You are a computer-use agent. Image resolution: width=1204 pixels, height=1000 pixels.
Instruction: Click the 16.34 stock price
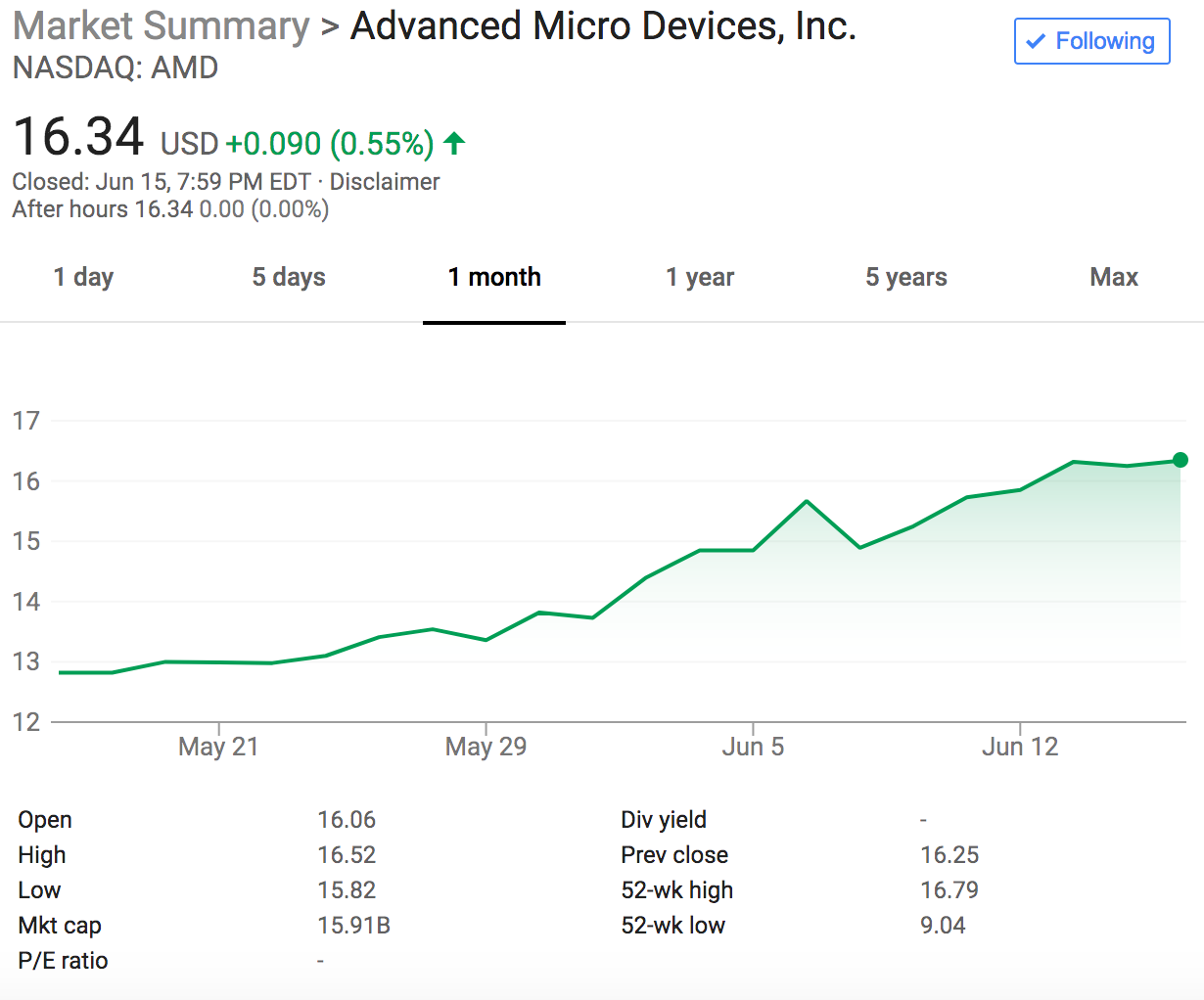tap(79, 136)
